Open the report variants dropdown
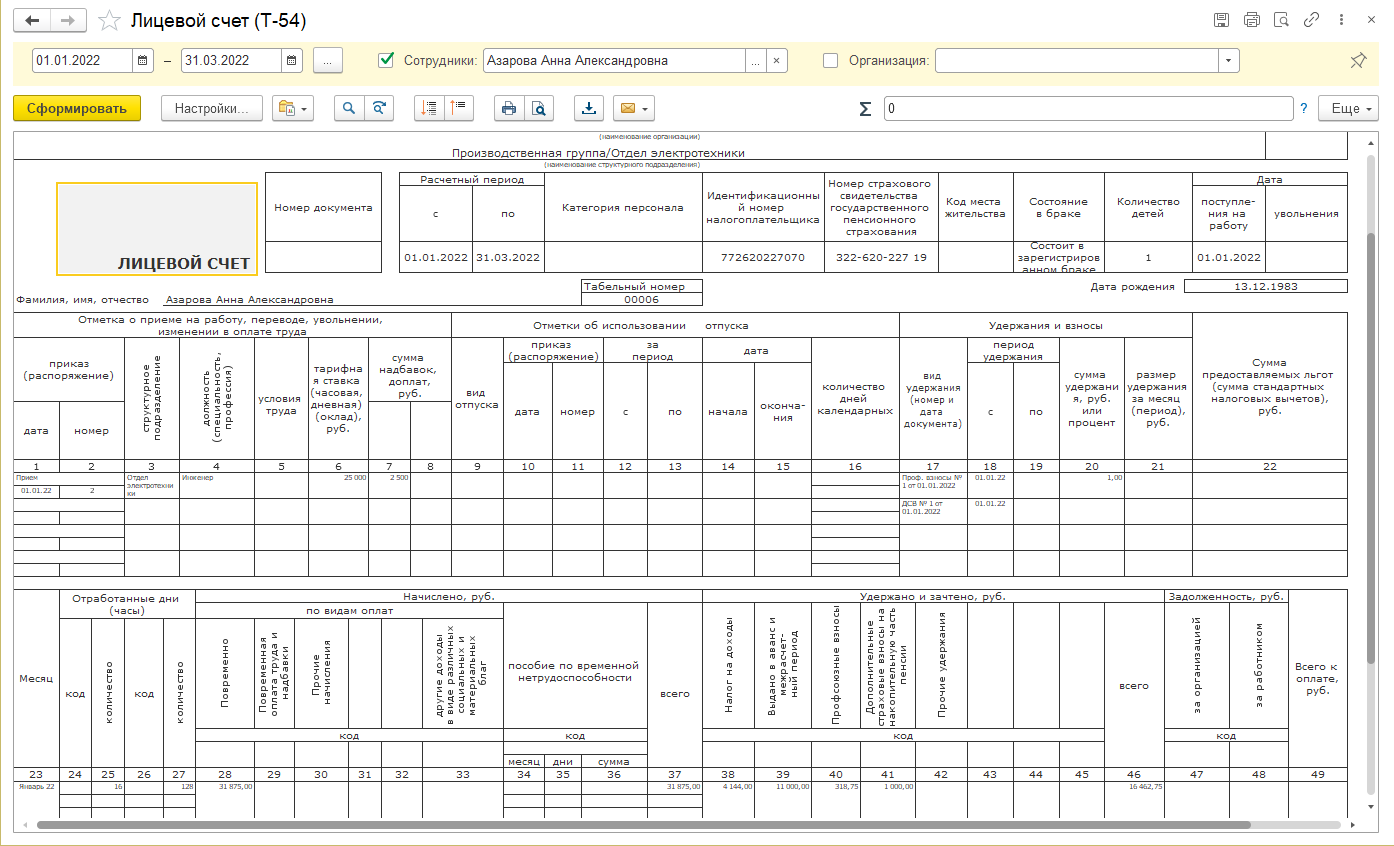This screenshot has height=846, width=1394. click(x=293, y=109)
